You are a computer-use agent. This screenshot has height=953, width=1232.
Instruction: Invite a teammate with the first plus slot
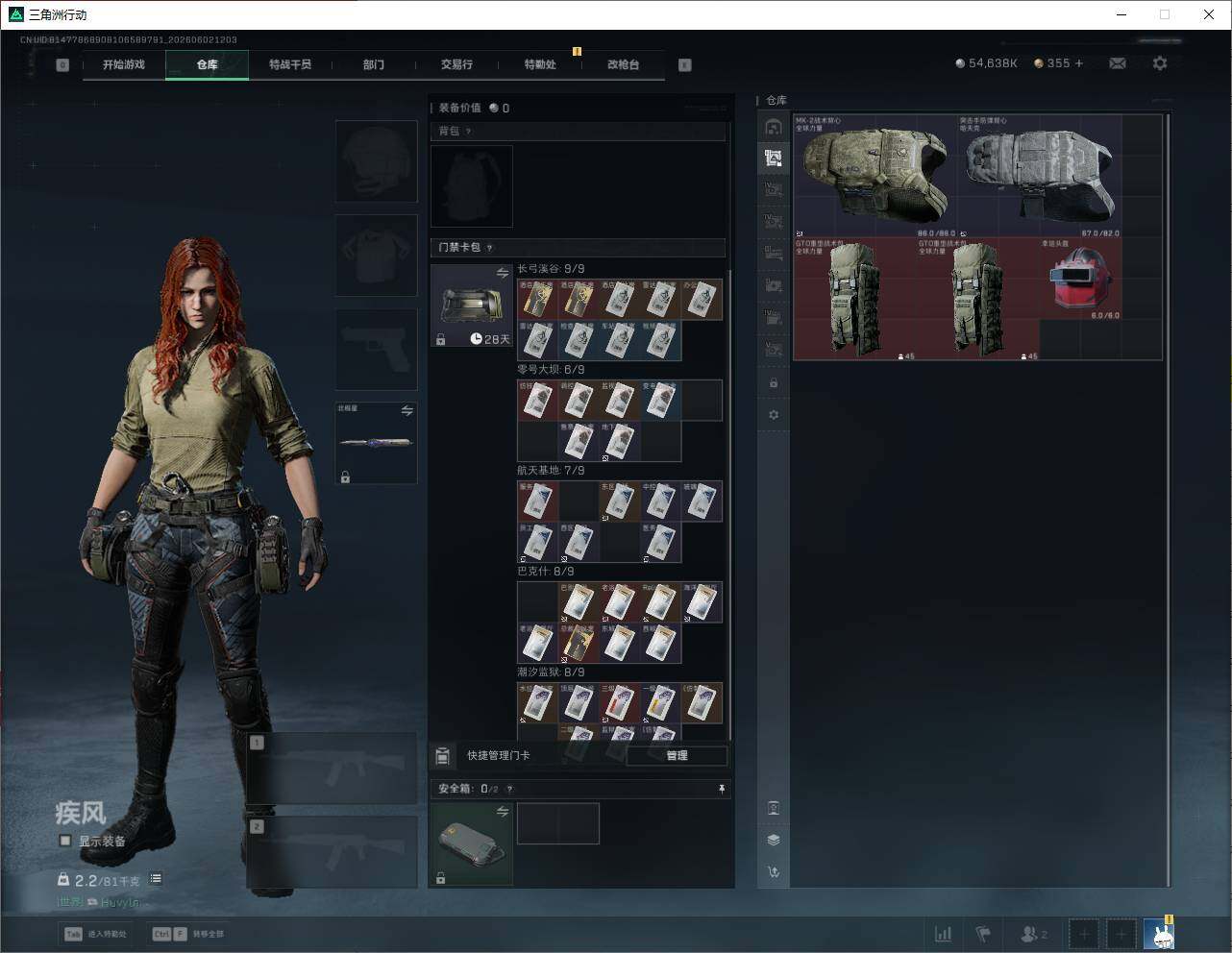pos(1084,934)
